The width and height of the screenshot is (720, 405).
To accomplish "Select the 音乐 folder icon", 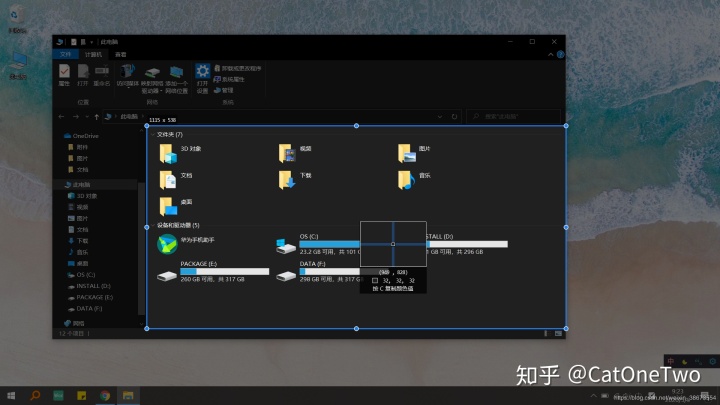I will click(407, 180).
